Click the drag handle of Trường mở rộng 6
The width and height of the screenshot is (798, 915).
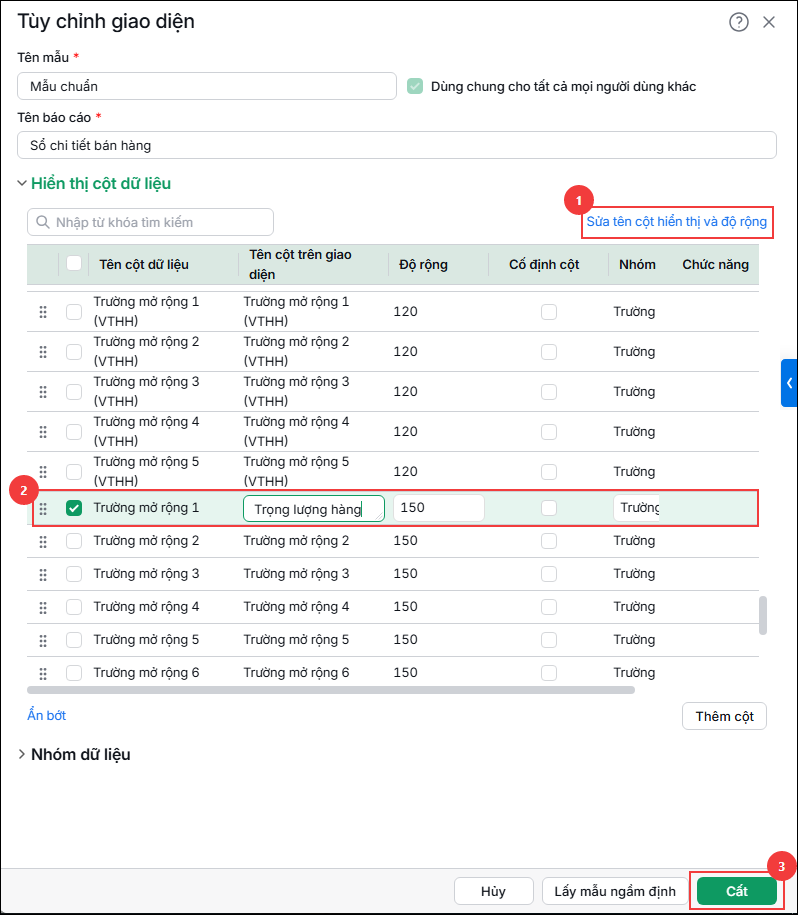[43, 673]
